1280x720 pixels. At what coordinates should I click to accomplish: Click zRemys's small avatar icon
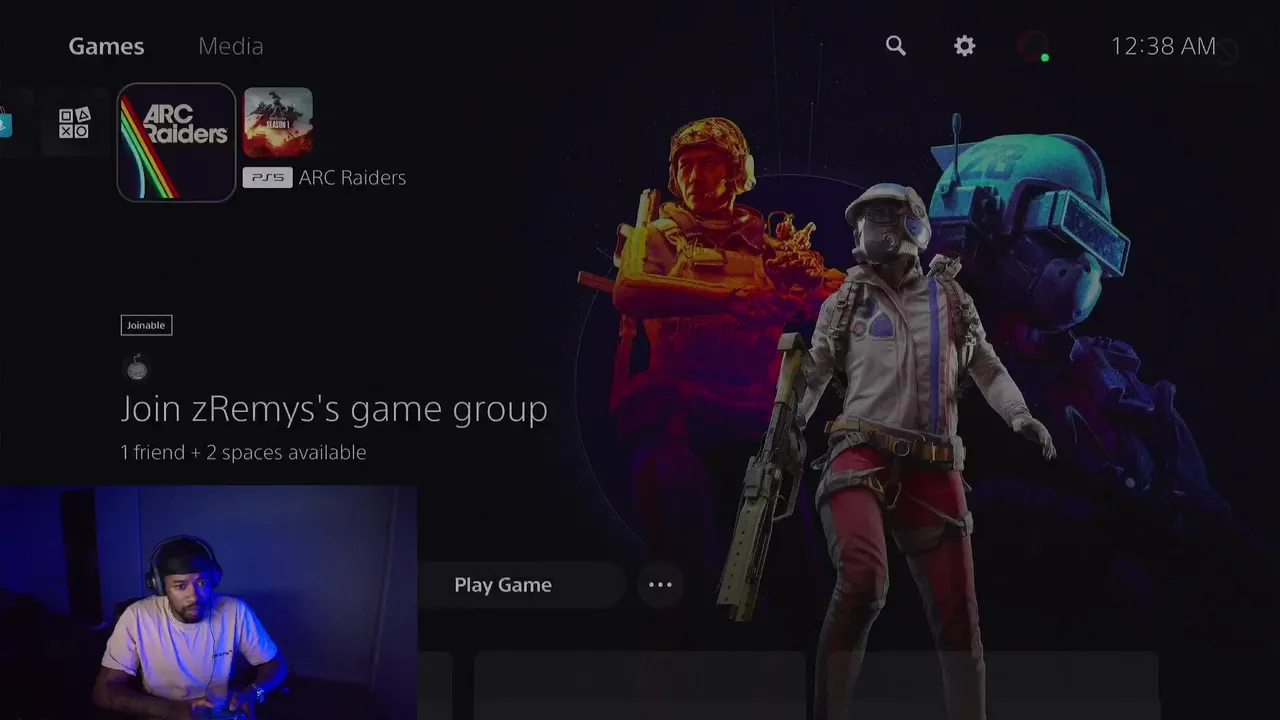(x=137, y=369)
